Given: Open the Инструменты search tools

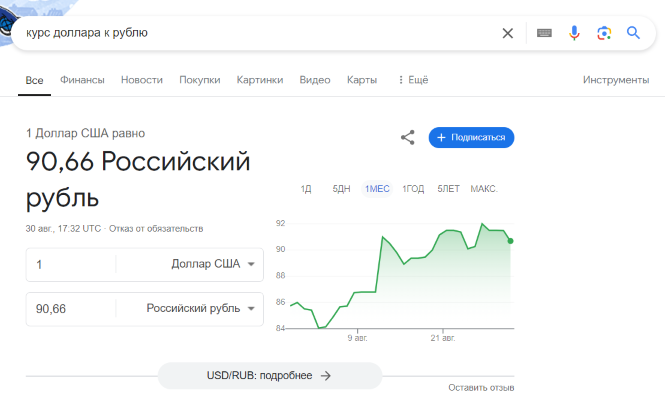Looking at the screenshot, I should tap(616, 80).
